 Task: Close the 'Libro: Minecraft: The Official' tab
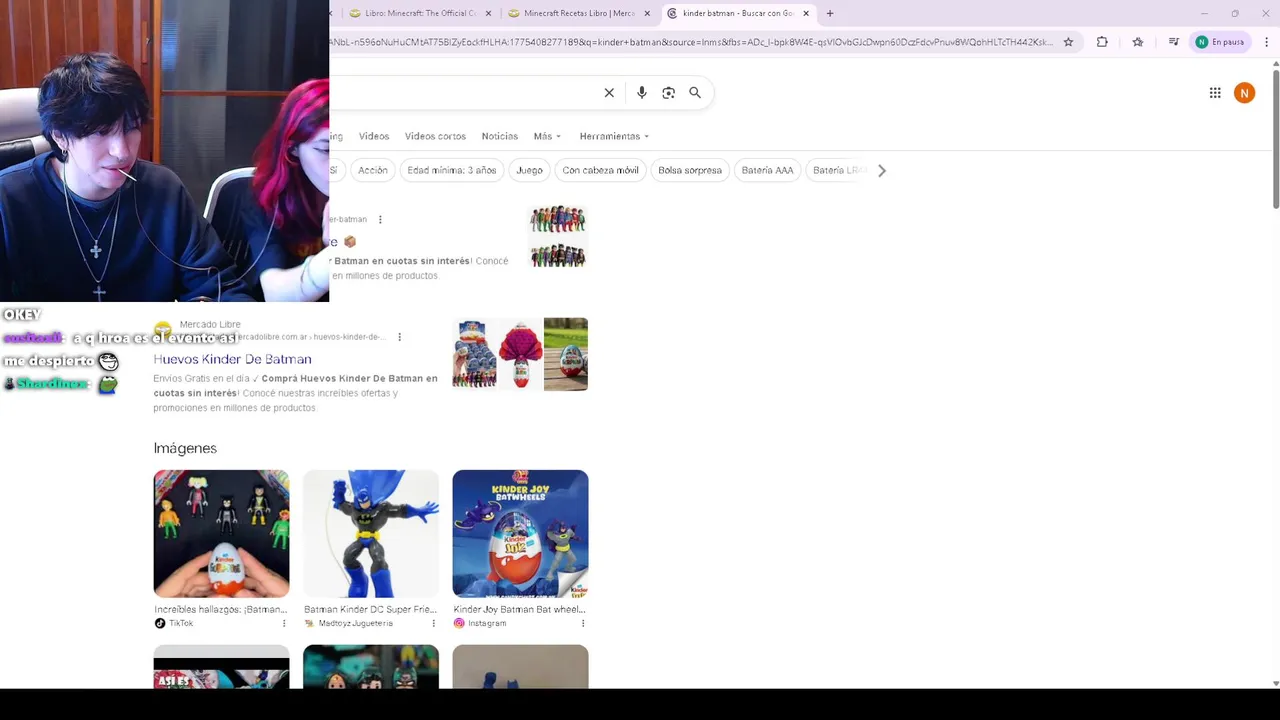pos(489,13)
